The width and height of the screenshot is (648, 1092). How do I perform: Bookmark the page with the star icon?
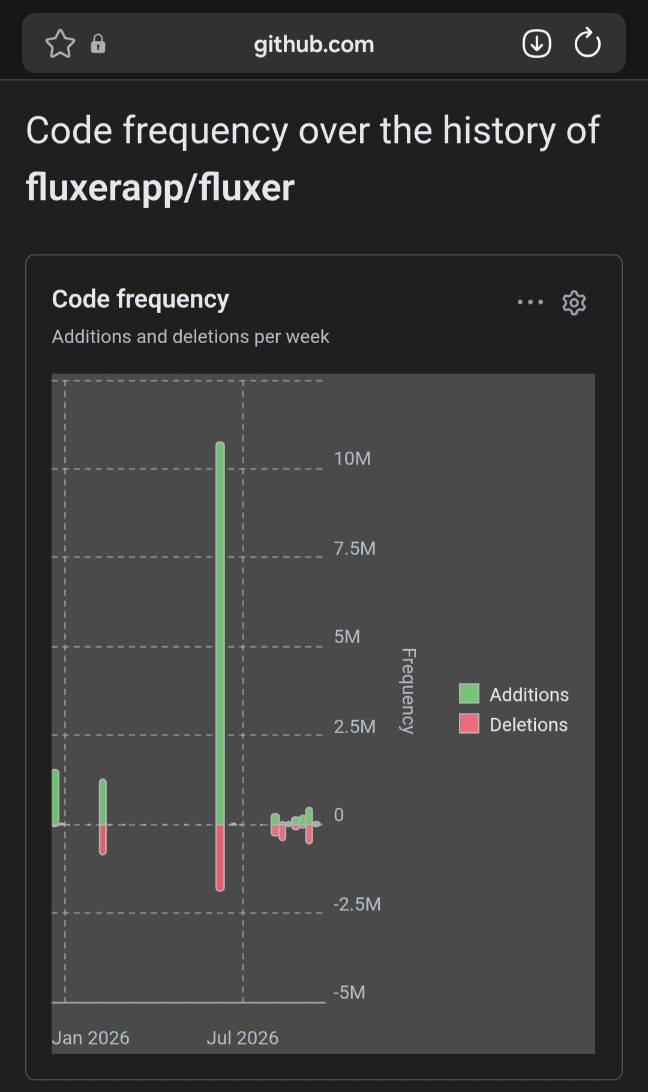coord(60,44)
